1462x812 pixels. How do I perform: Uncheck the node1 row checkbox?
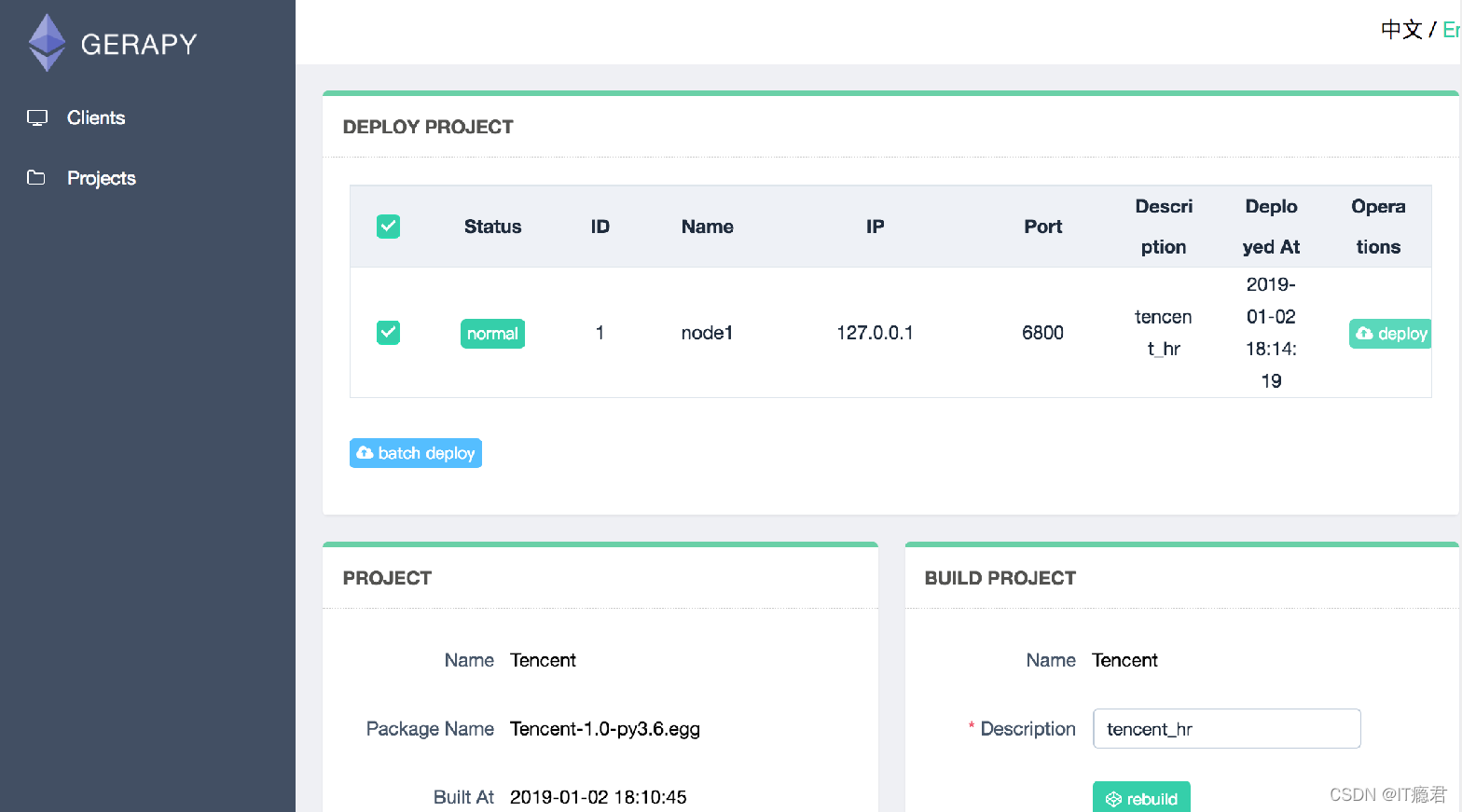point(388,333)
